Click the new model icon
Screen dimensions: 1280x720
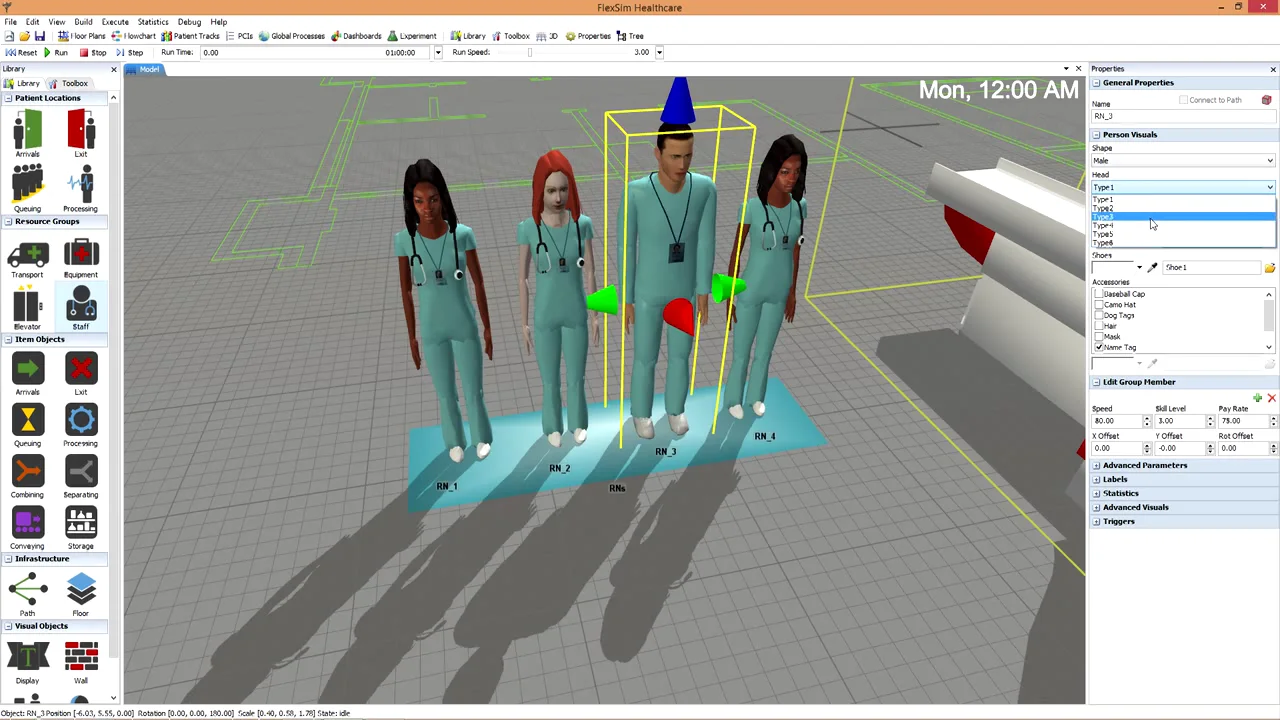pos(10,36)
